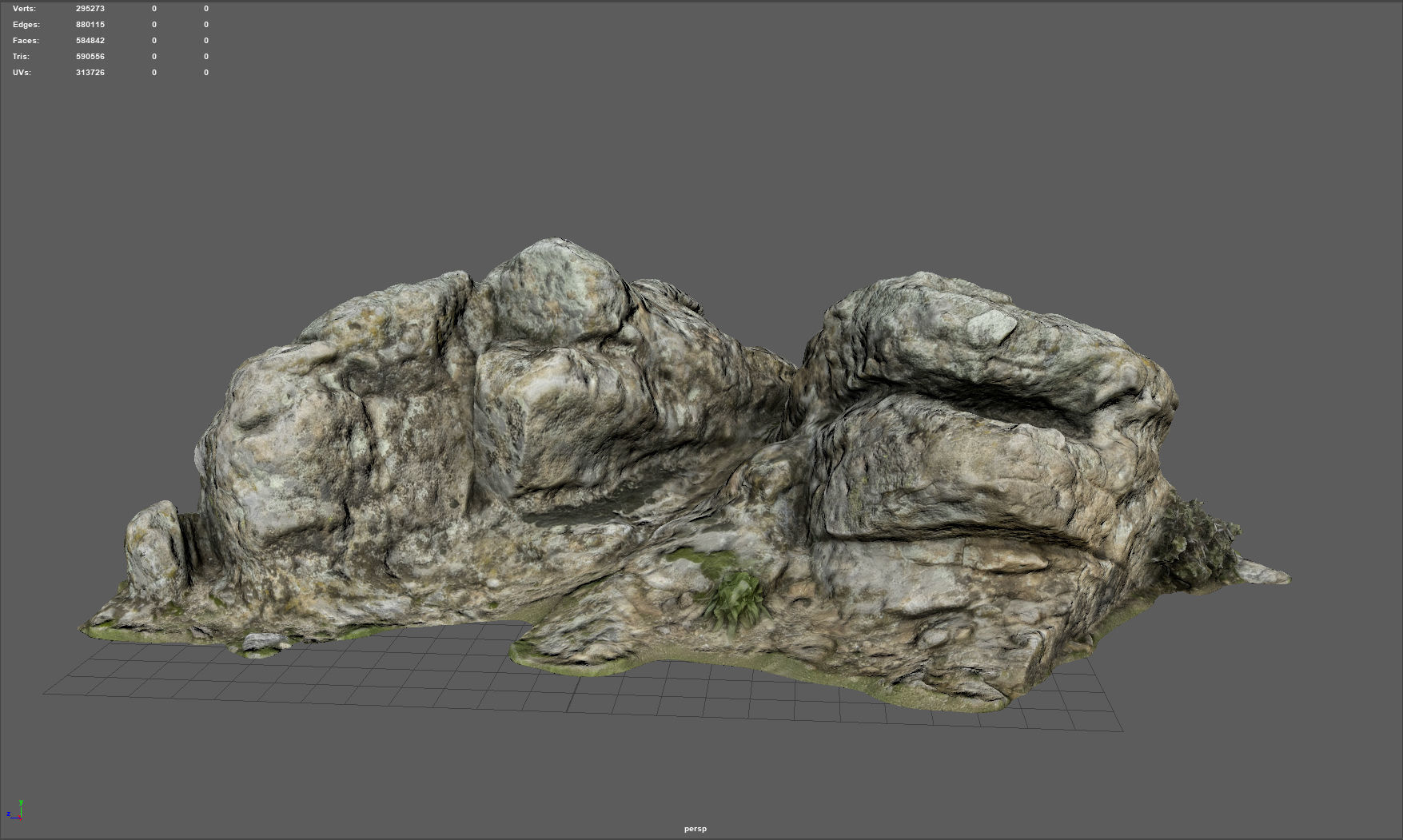Screen dimensions: 1403x840
Task: Click the face count 584842
Action: [90, 41]
